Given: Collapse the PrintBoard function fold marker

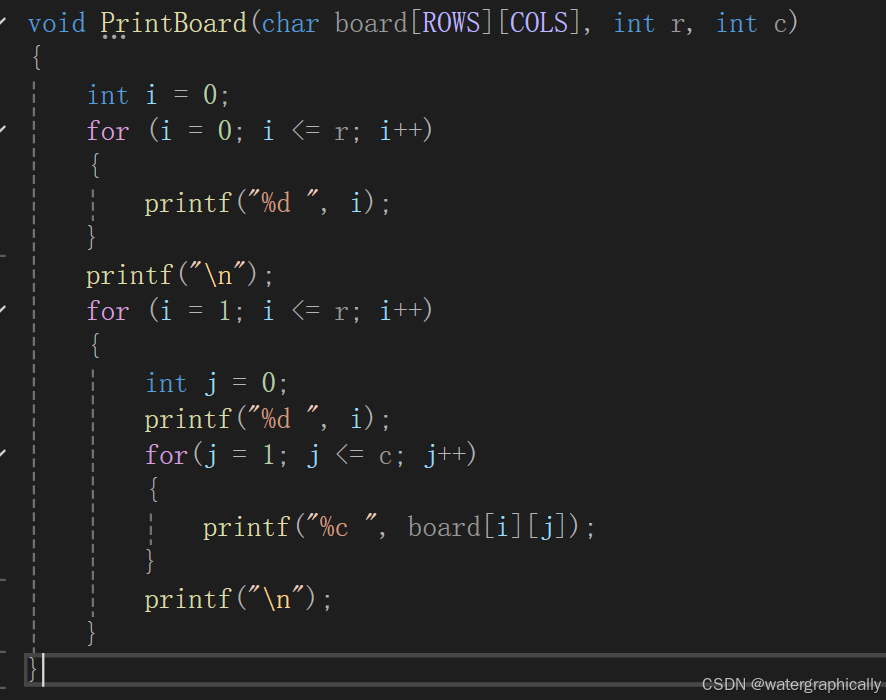Looking at the screenshot, I should coord(3,23).
